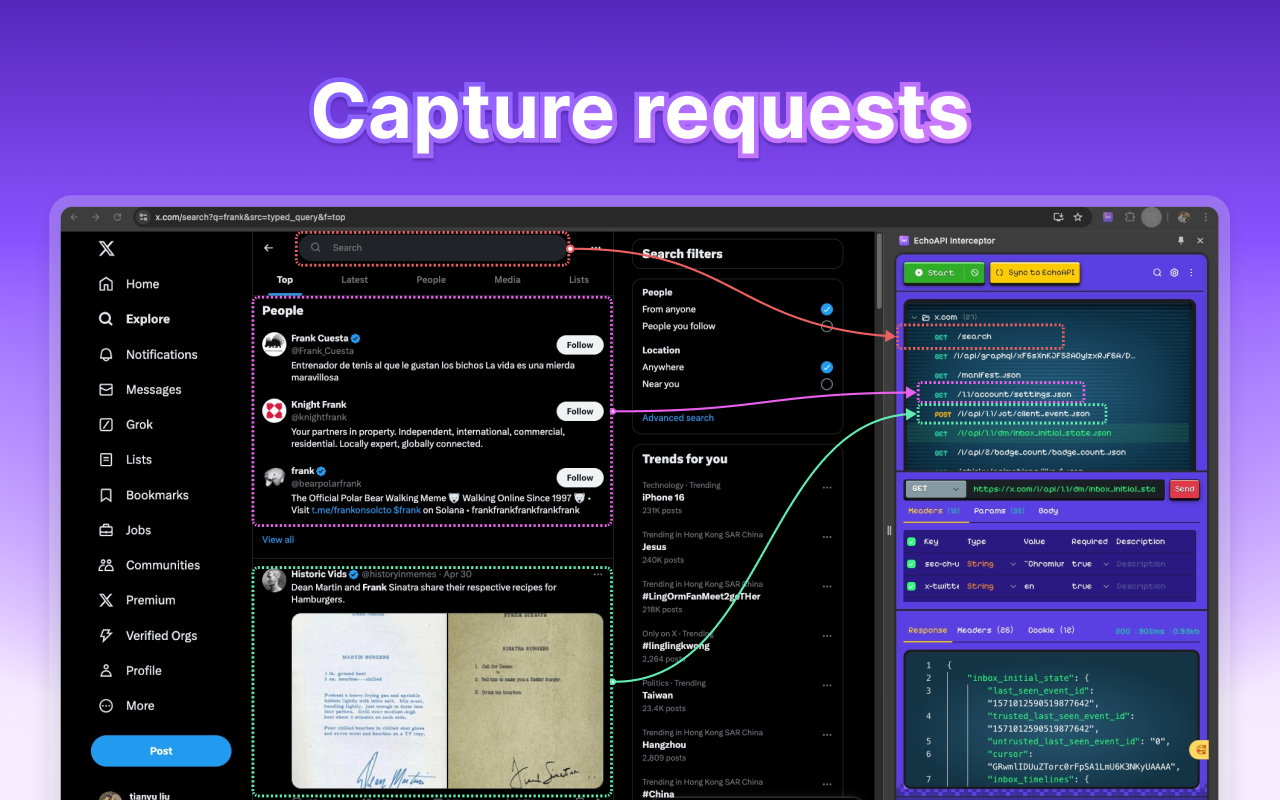Click the blue Post button
1280x800 pixels.
161,751
